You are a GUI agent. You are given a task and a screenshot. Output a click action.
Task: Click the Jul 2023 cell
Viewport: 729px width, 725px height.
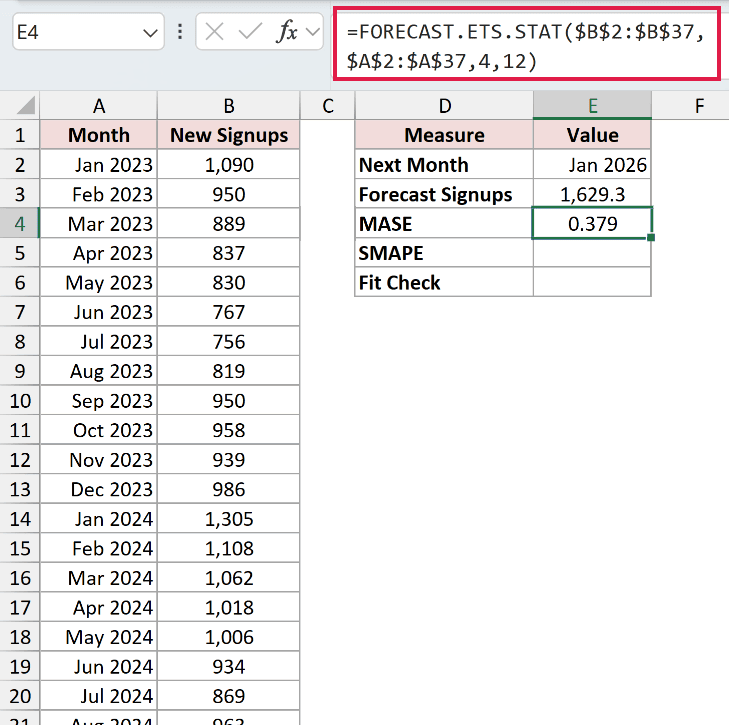click(x=99, y=342)
